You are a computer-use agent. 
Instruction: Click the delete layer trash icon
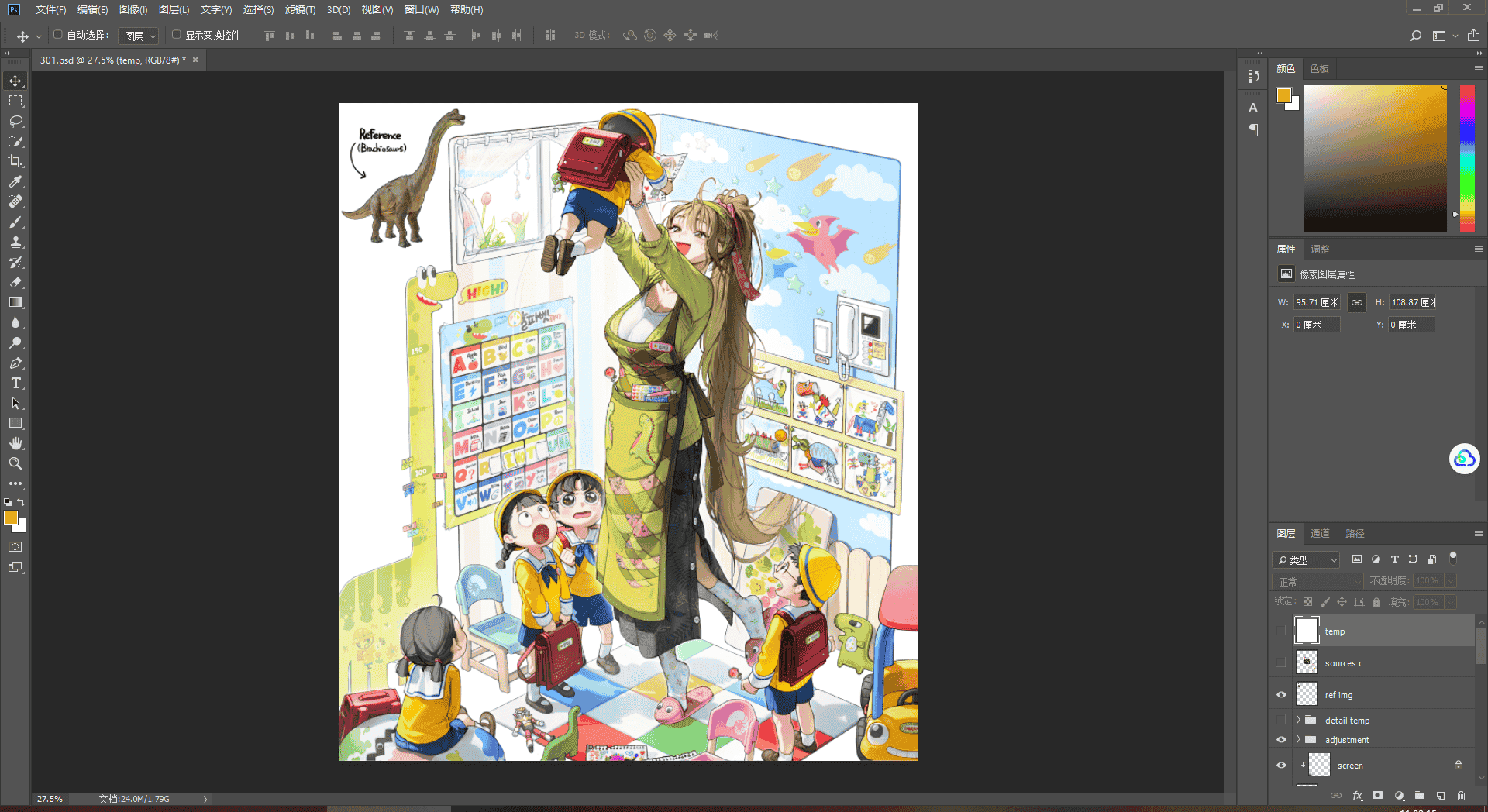[1462, 796]
